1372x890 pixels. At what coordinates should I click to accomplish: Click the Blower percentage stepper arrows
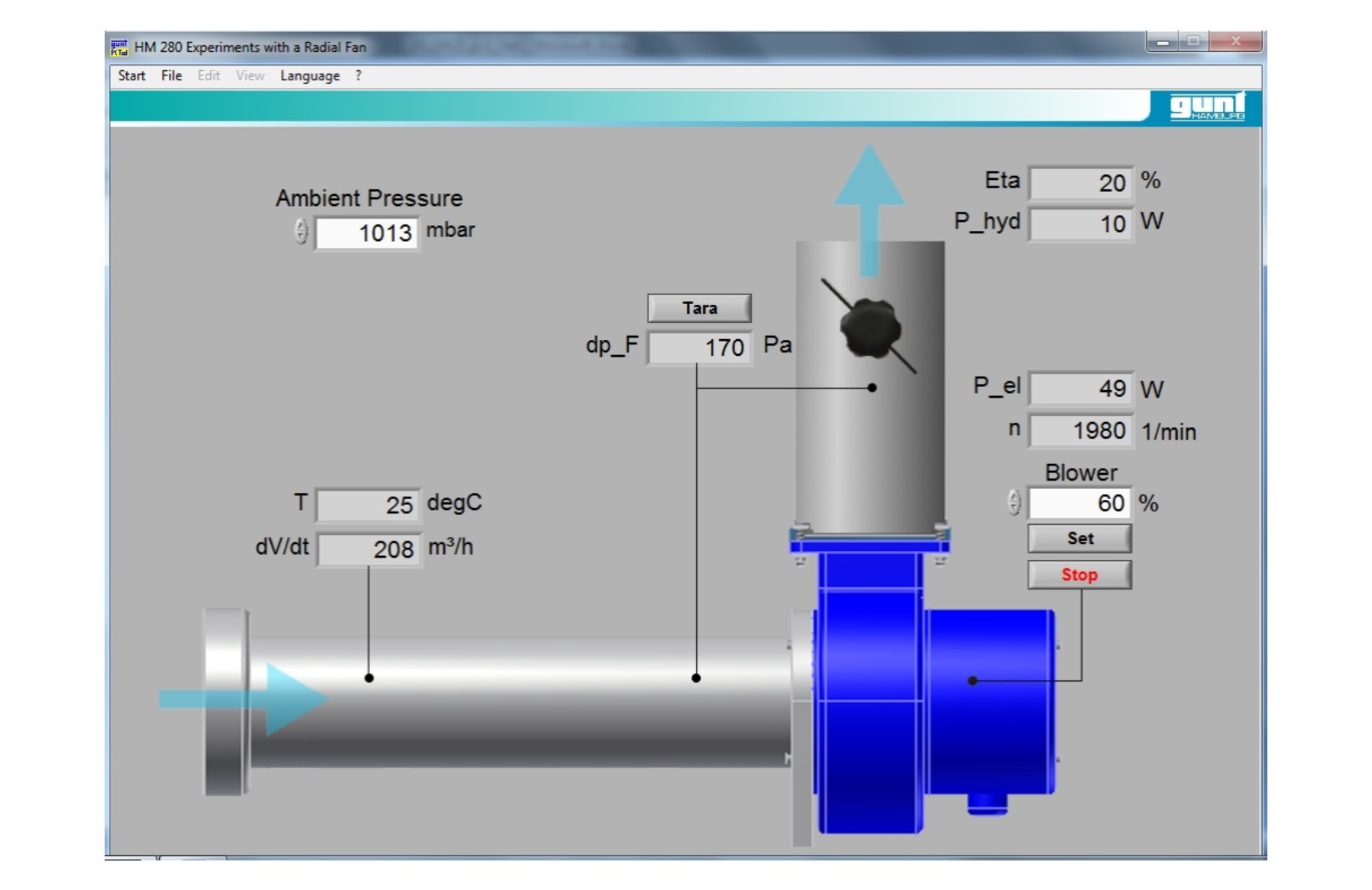(1015, 502)
